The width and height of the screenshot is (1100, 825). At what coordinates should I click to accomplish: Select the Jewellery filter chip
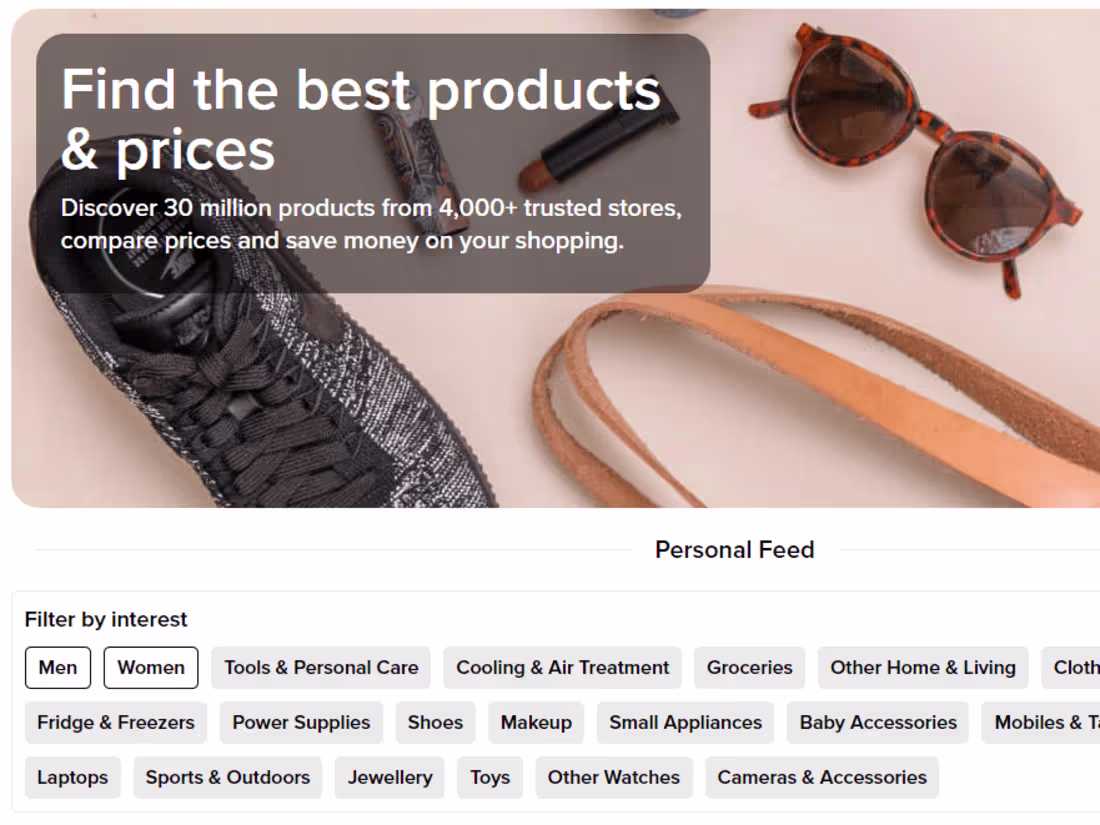click(389, 777)
